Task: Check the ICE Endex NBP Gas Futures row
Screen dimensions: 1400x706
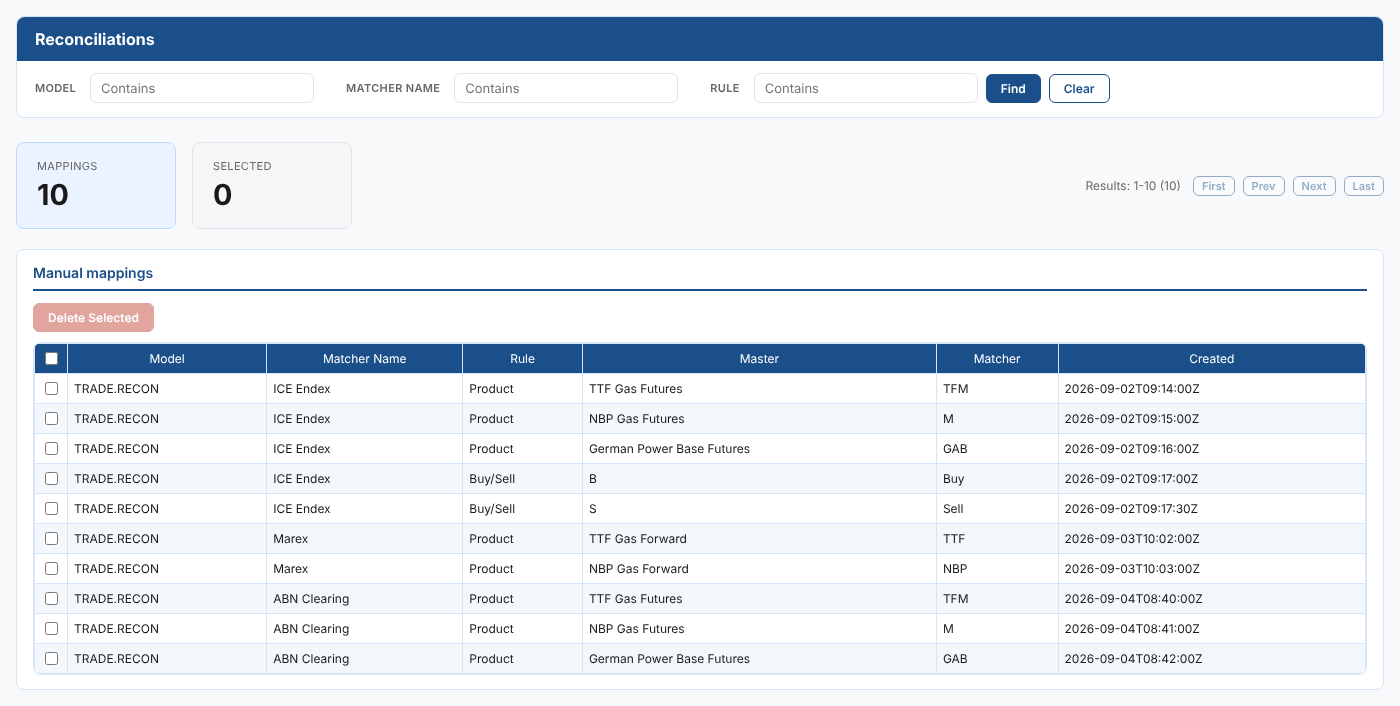Action: (52, 419)
